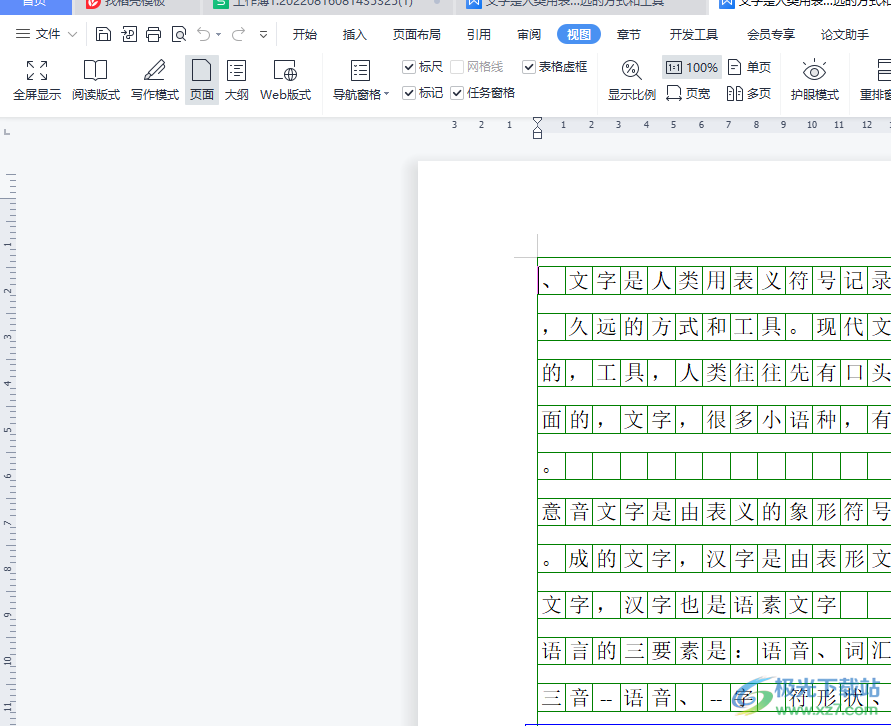This screenshot has height=726, width=891.
Task: Open the 显示比例 zoom dialog
Action: [631, 81]
